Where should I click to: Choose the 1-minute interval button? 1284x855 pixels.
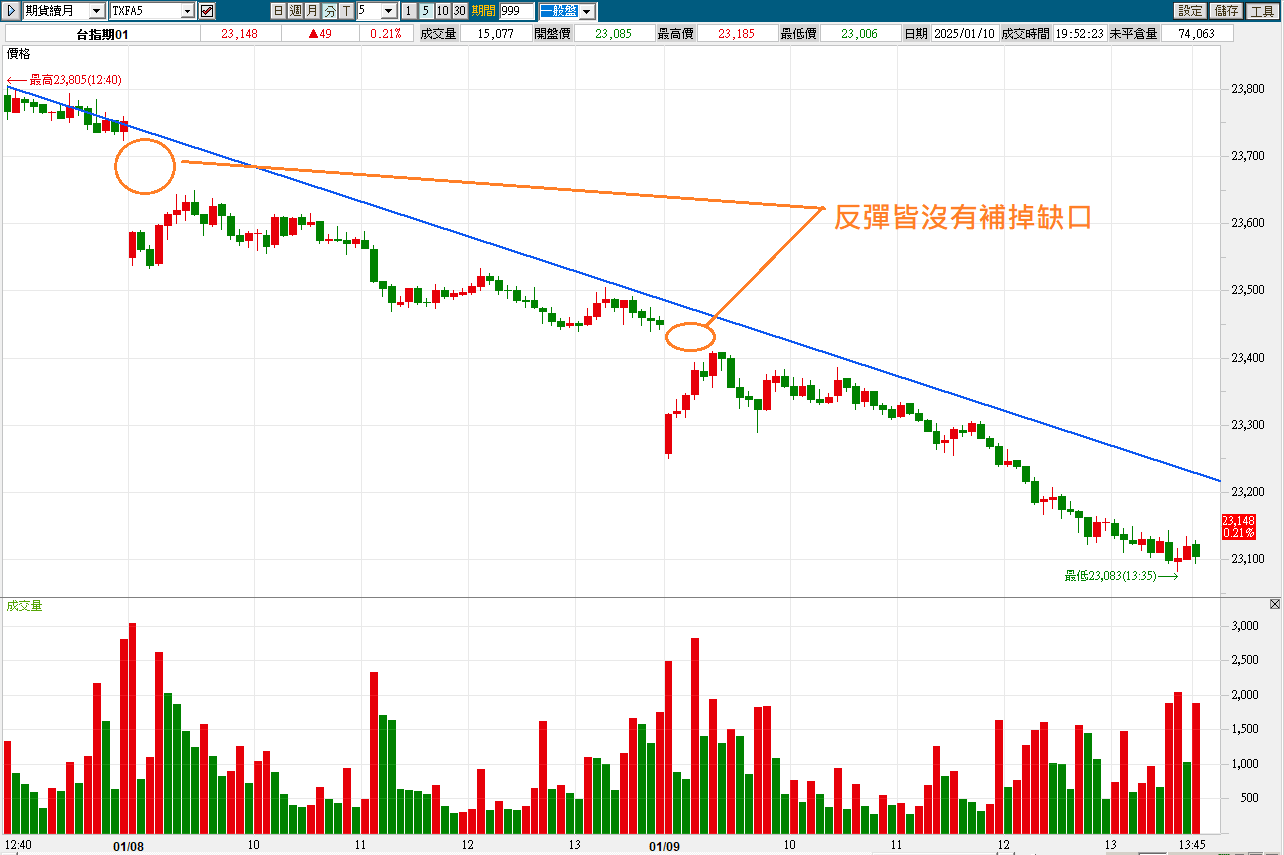409,11
